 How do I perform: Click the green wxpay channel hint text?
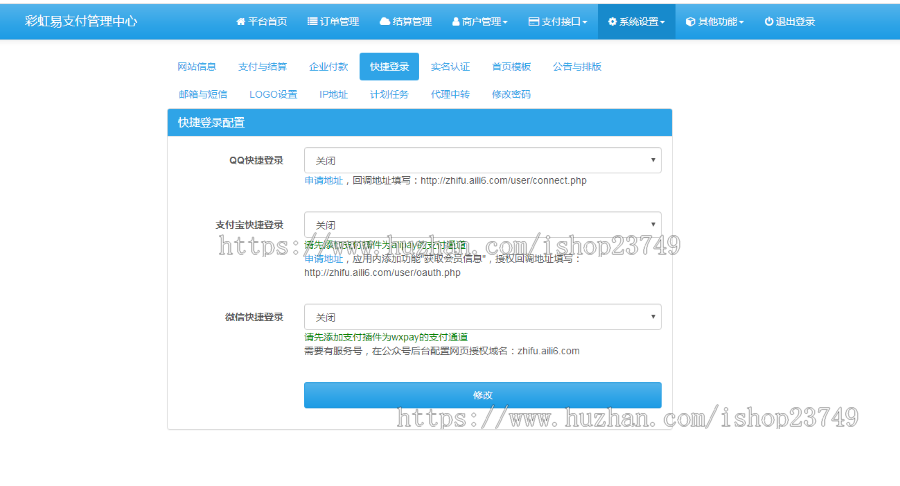click(386, 337)
